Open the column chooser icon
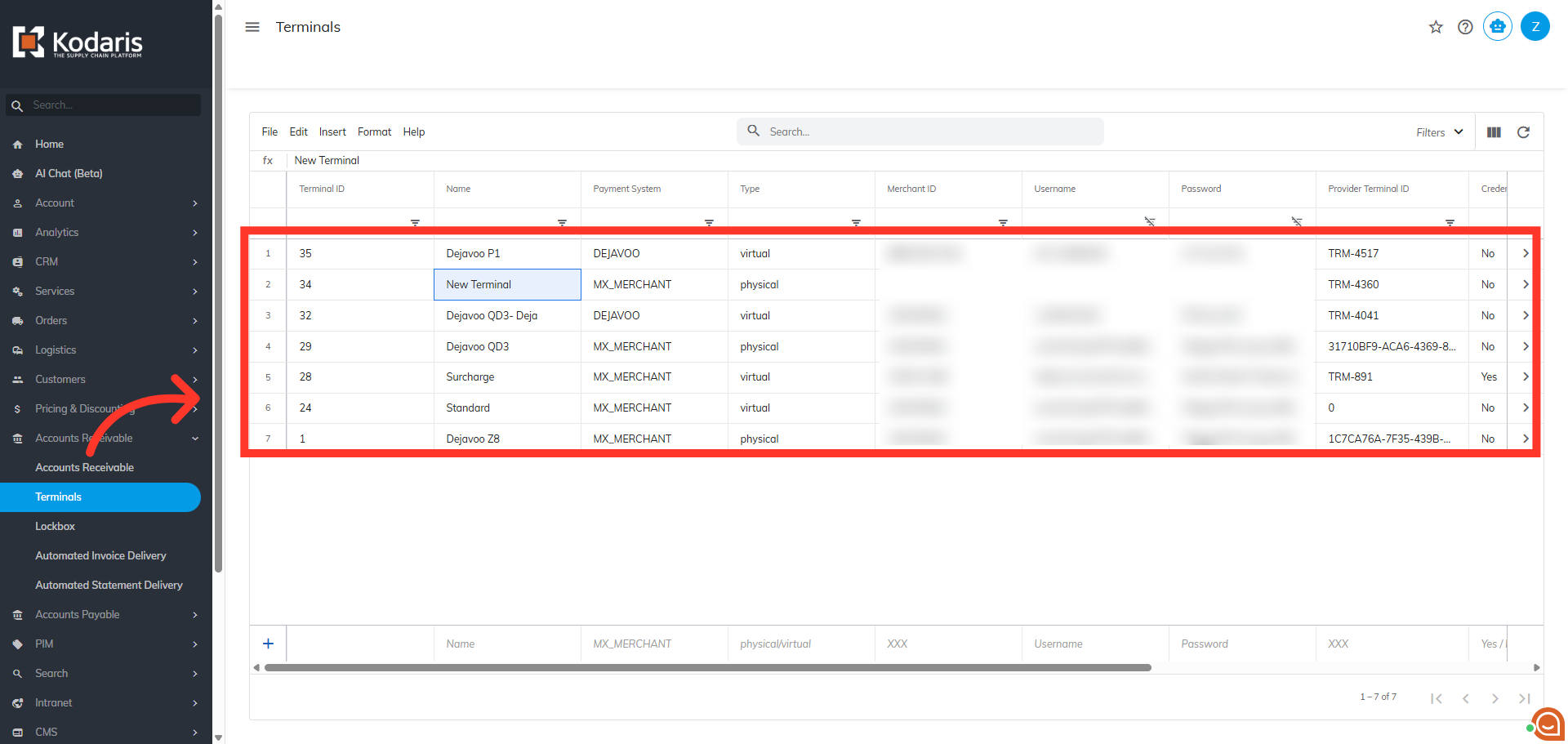 1494,132
